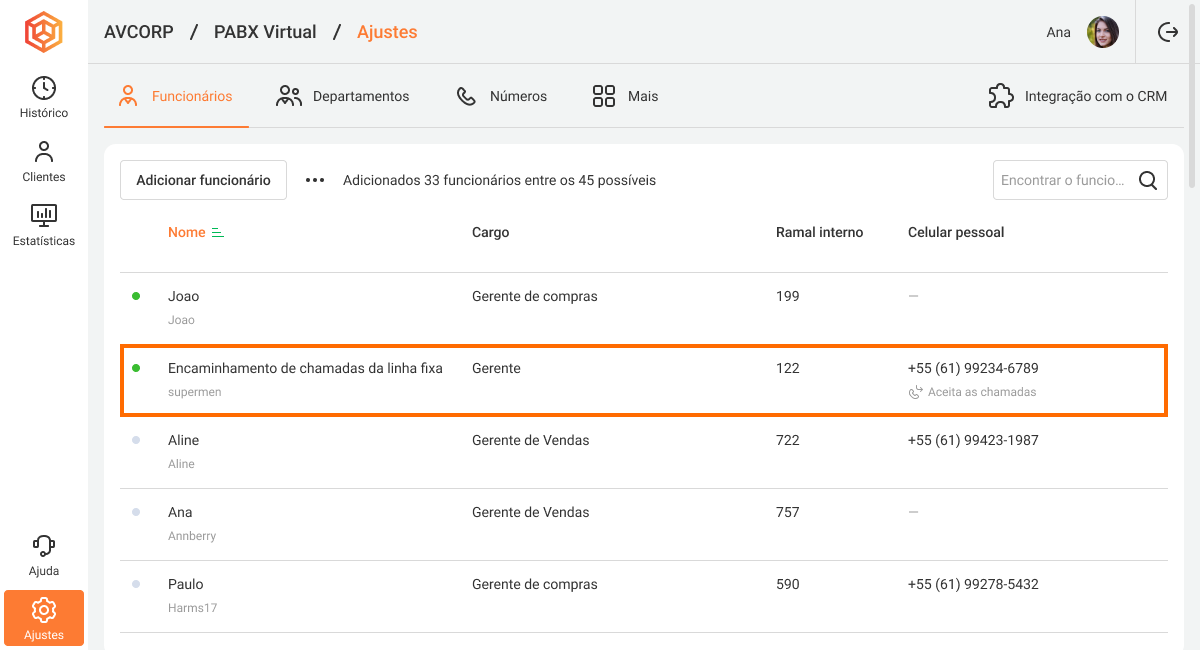
Task: Select Ajustes gear in sidebar
Action: 44,618
